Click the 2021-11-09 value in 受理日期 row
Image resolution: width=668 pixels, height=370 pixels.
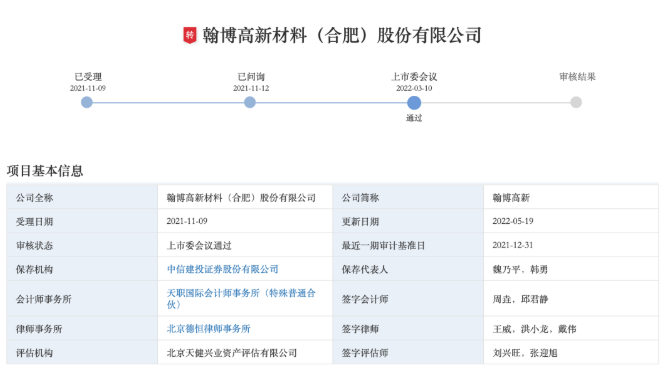[187, 221]
